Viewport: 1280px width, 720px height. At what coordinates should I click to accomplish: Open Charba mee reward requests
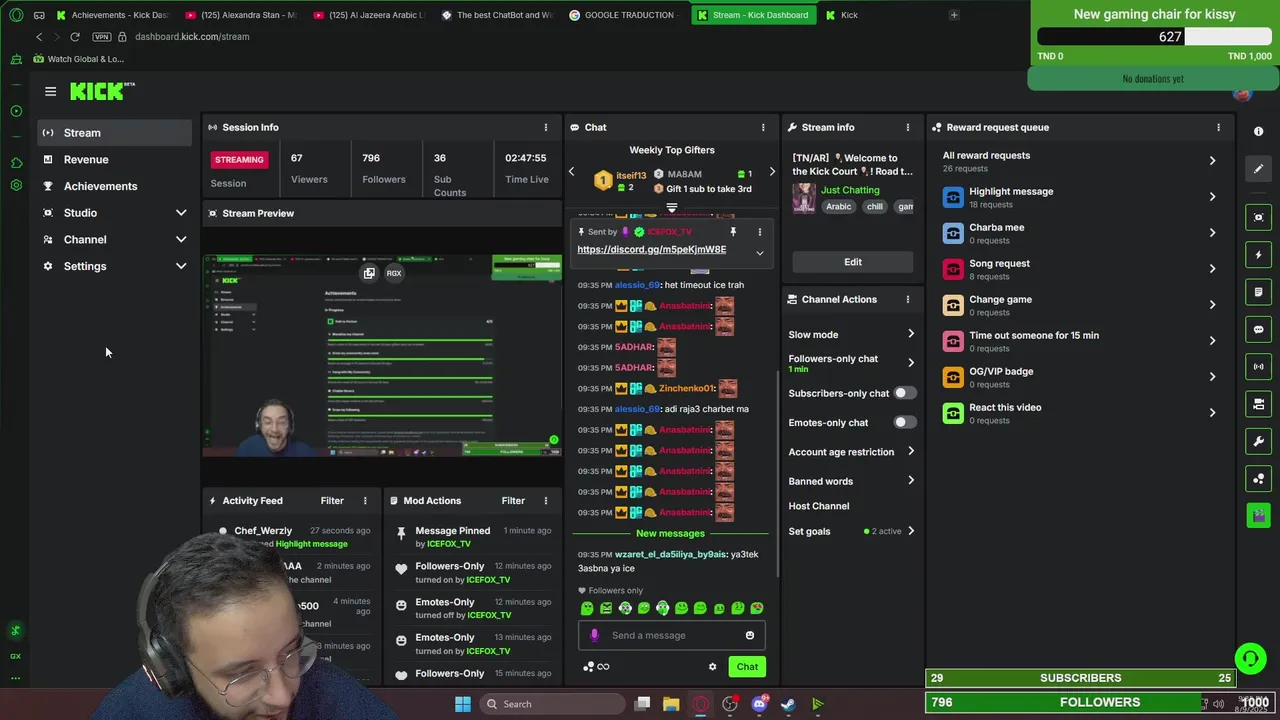(1082, 233)
